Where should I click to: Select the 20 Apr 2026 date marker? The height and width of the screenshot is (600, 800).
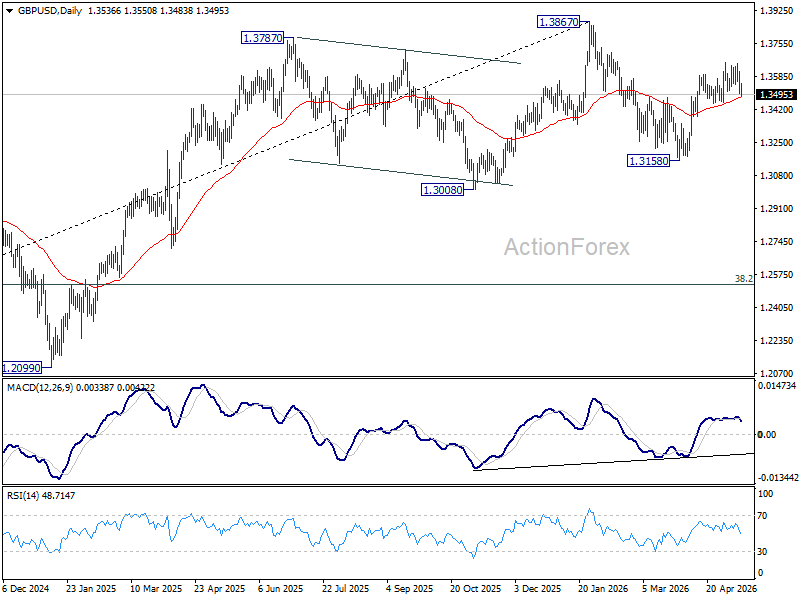point(731,588)
